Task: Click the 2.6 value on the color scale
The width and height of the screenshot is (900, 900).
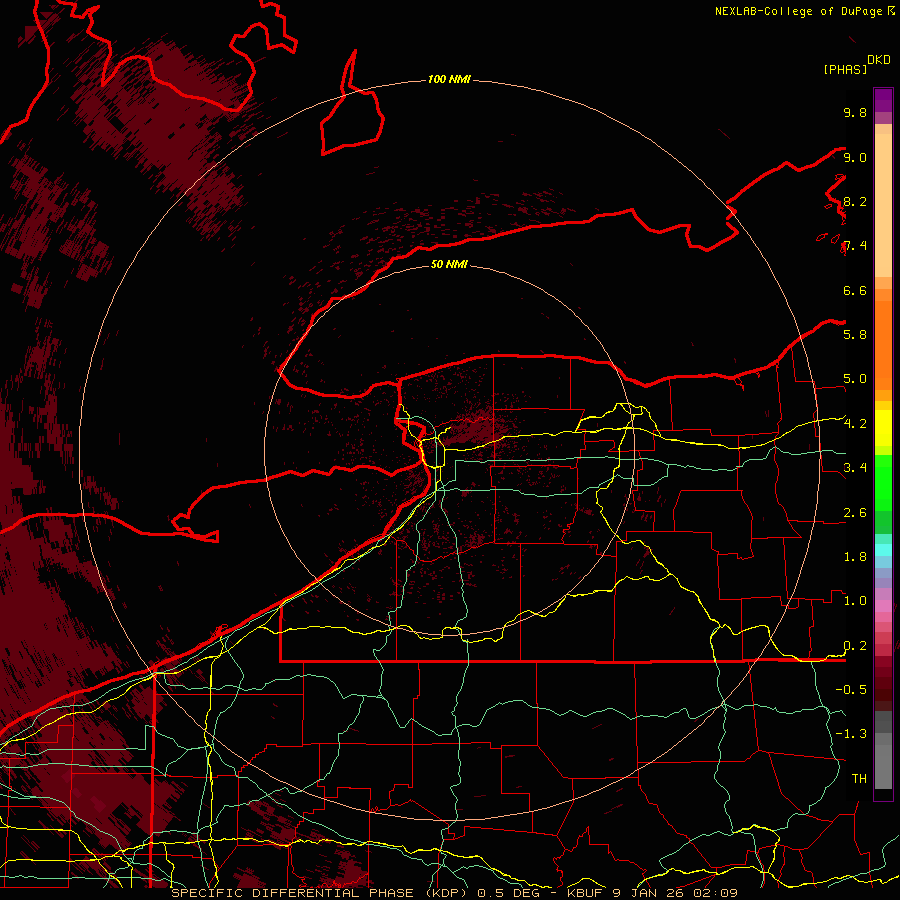Action: click(x=855, y=513)
